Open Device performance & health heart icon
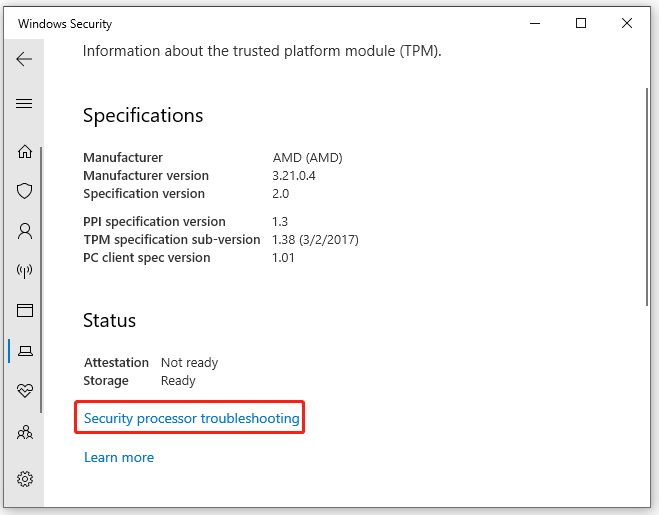 pyautogui.click(x=25, y=392)
